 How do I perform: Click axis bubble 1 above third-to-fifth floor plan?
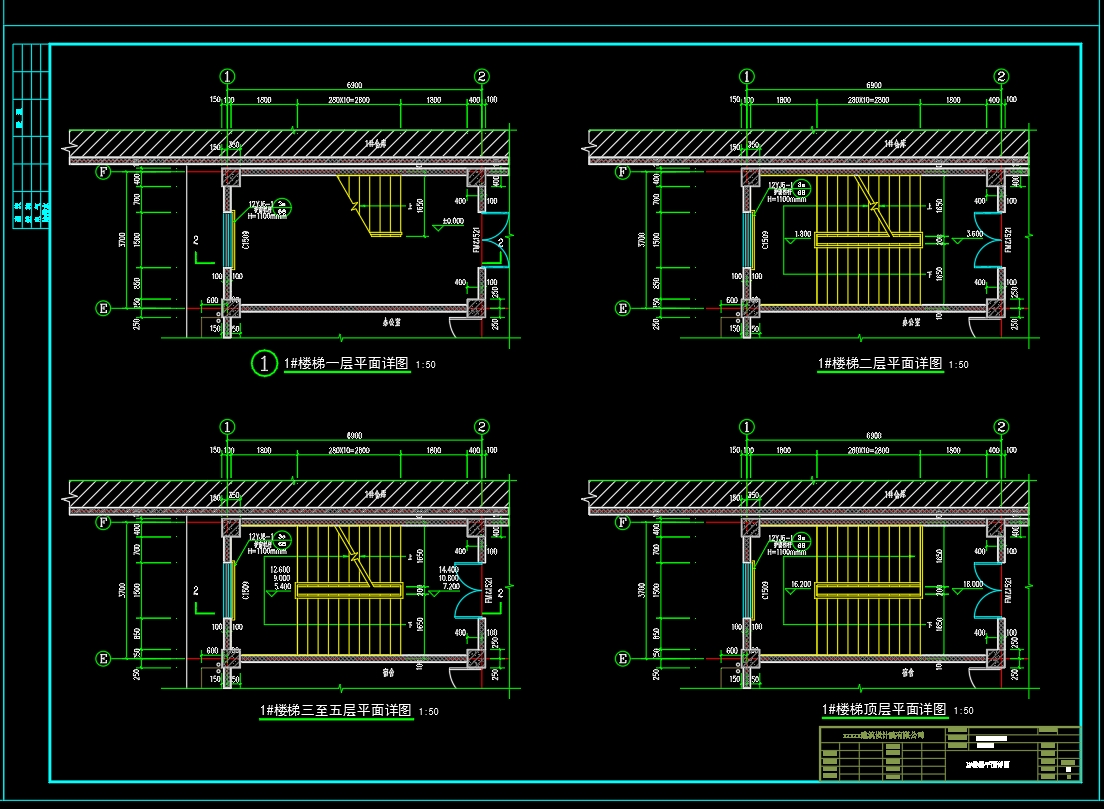228,427
